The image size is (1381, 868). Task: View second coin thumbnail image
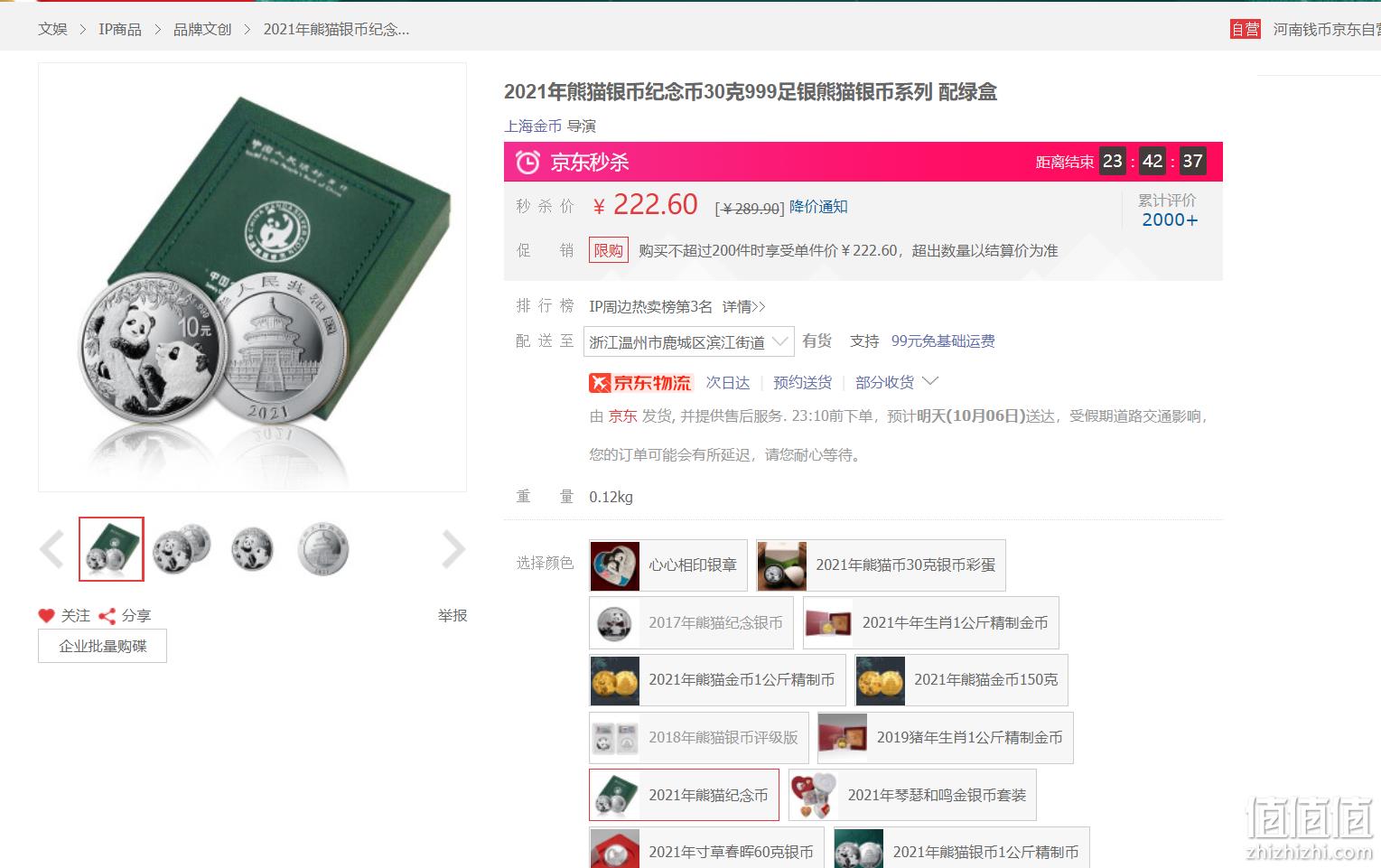(182, 549)
